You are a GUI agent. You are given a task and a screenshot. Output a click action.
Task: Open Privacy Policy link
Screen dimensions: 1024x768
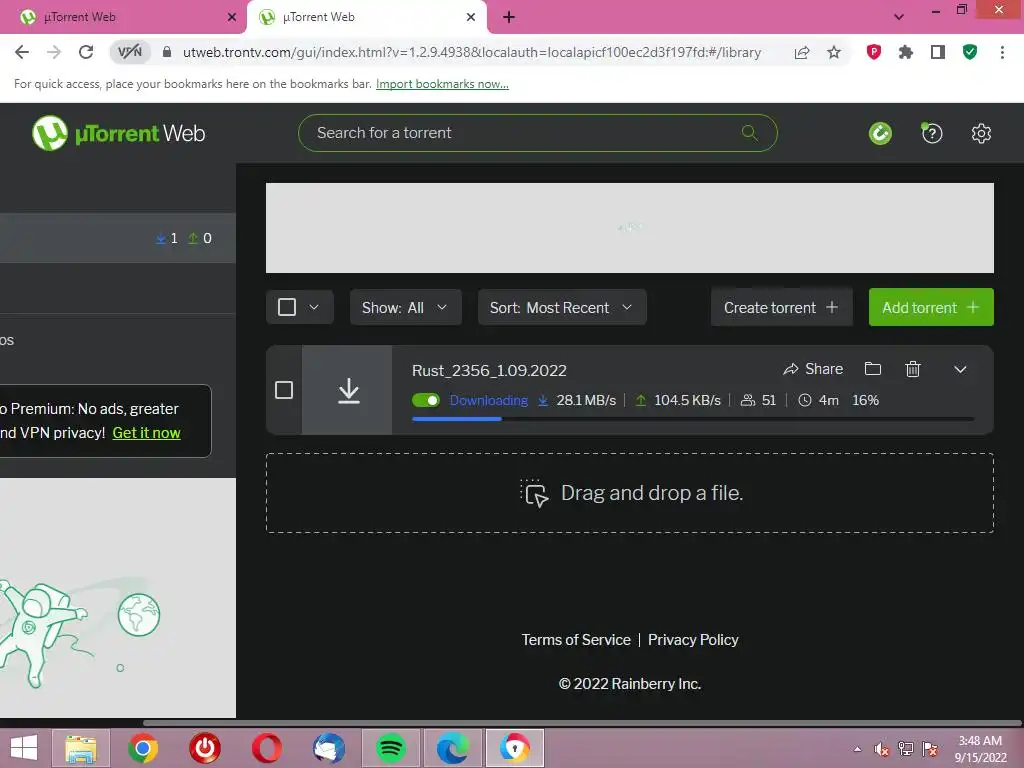[693, 639]
